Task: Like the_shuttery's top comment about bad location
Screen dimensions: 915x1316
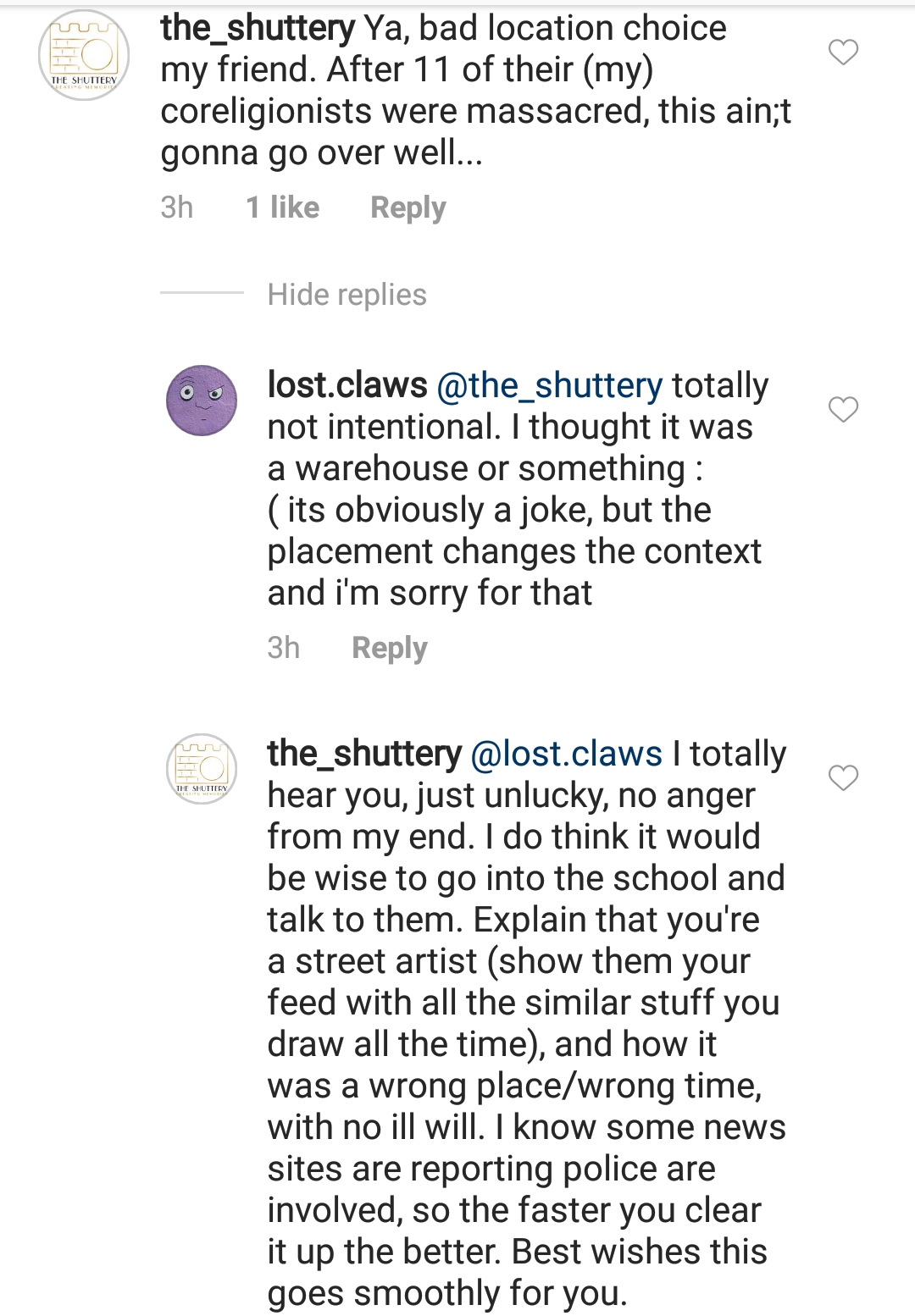Action: (843, 53)
